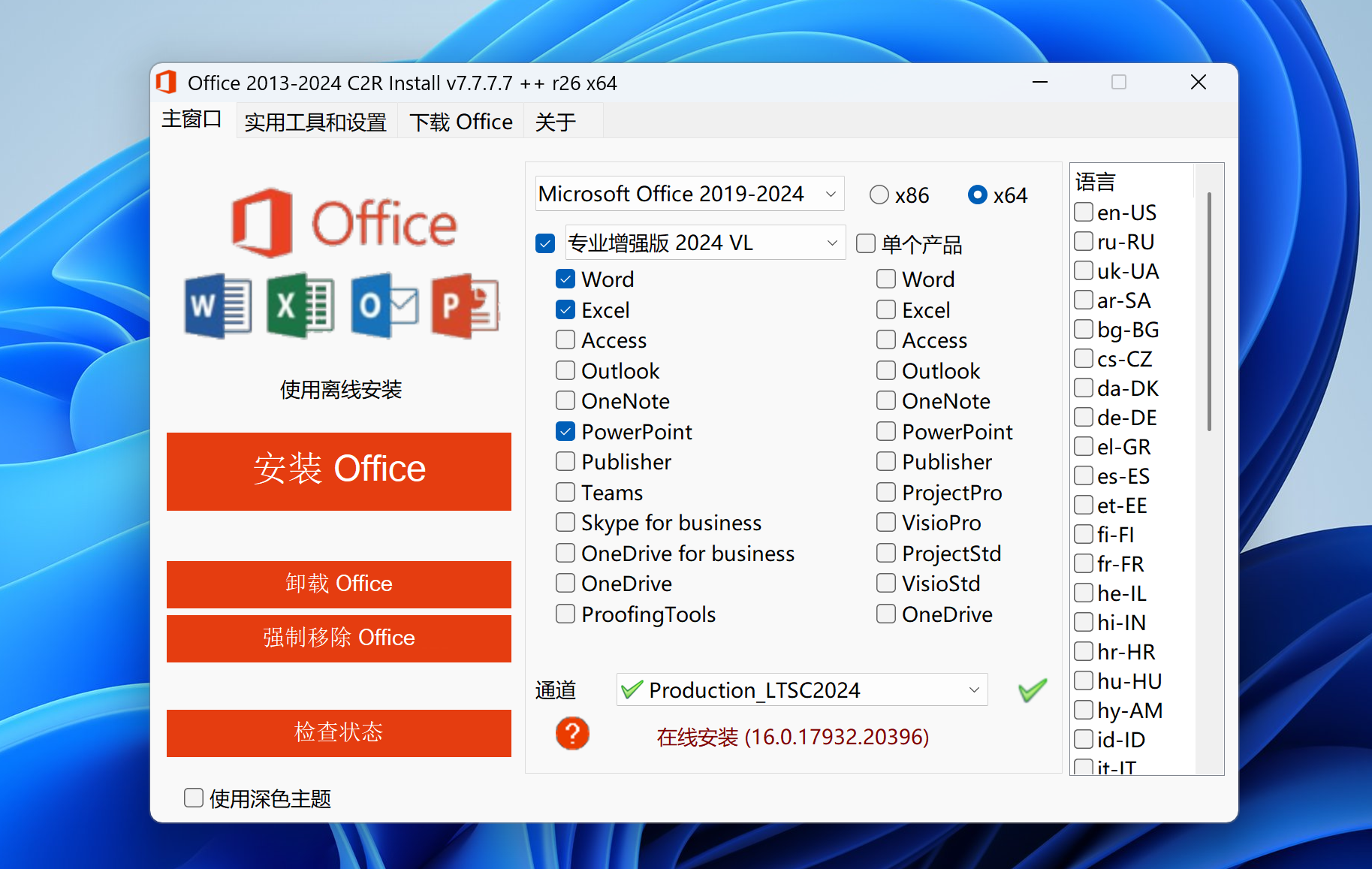Open the Production_LTSC2024 channel dropdown

tap(802, 689)
